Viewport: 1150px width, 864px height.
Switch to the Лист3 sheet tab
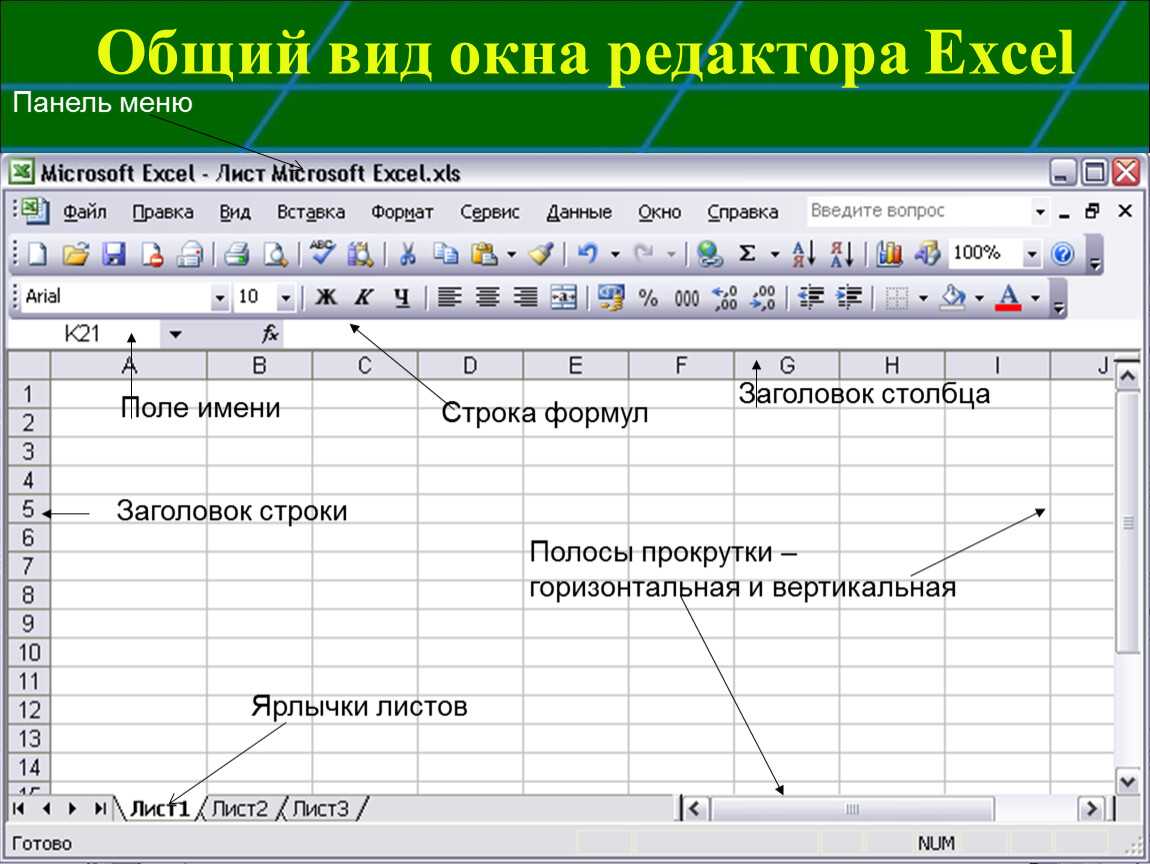(321, 809)
